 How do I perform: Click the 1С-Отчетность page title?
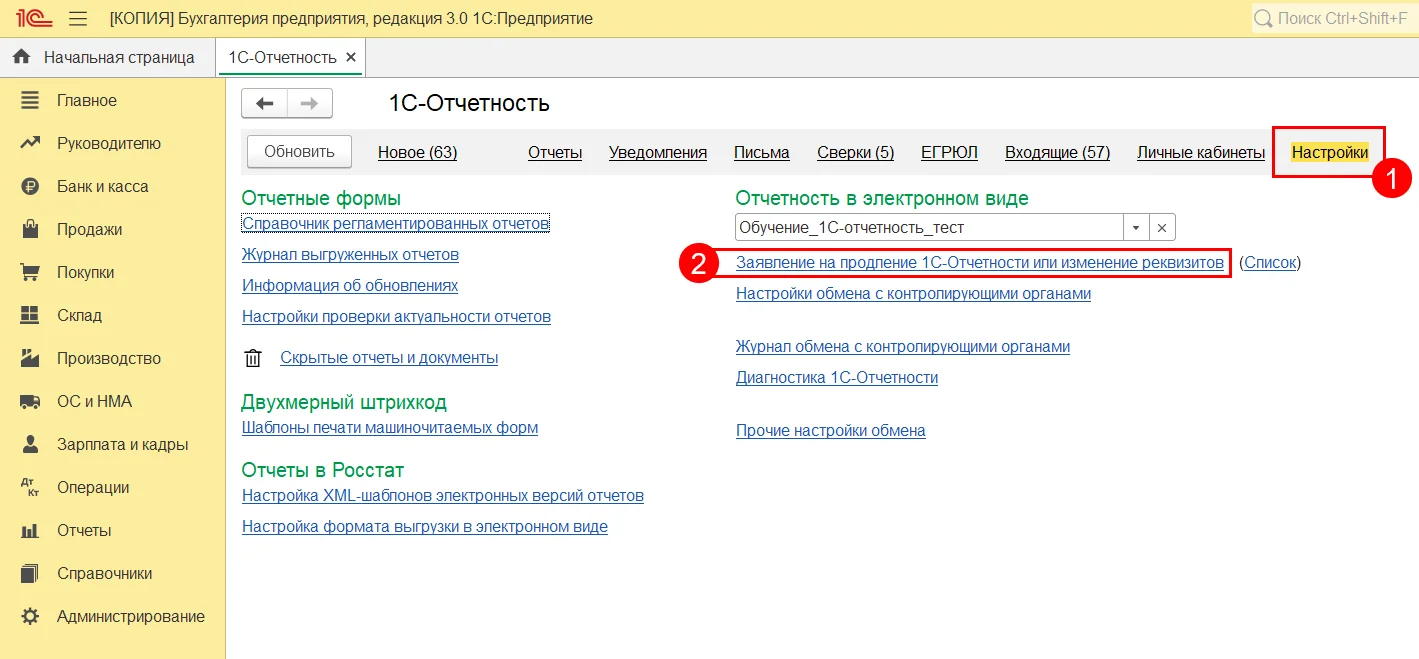[x=469, y=103]
